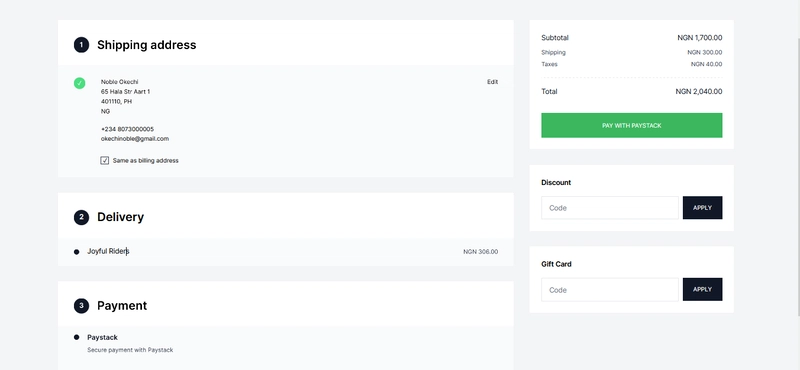The height and width of the screenshot is (370, 800).
Task: Click the Total label in summary
Action: [x=549, y=91]
